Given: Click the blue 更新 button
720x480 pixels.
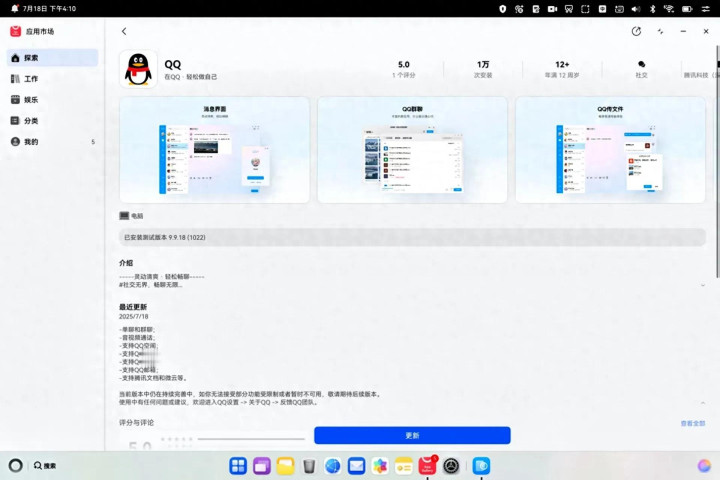Looking at the screenshot, I should 412,435.
